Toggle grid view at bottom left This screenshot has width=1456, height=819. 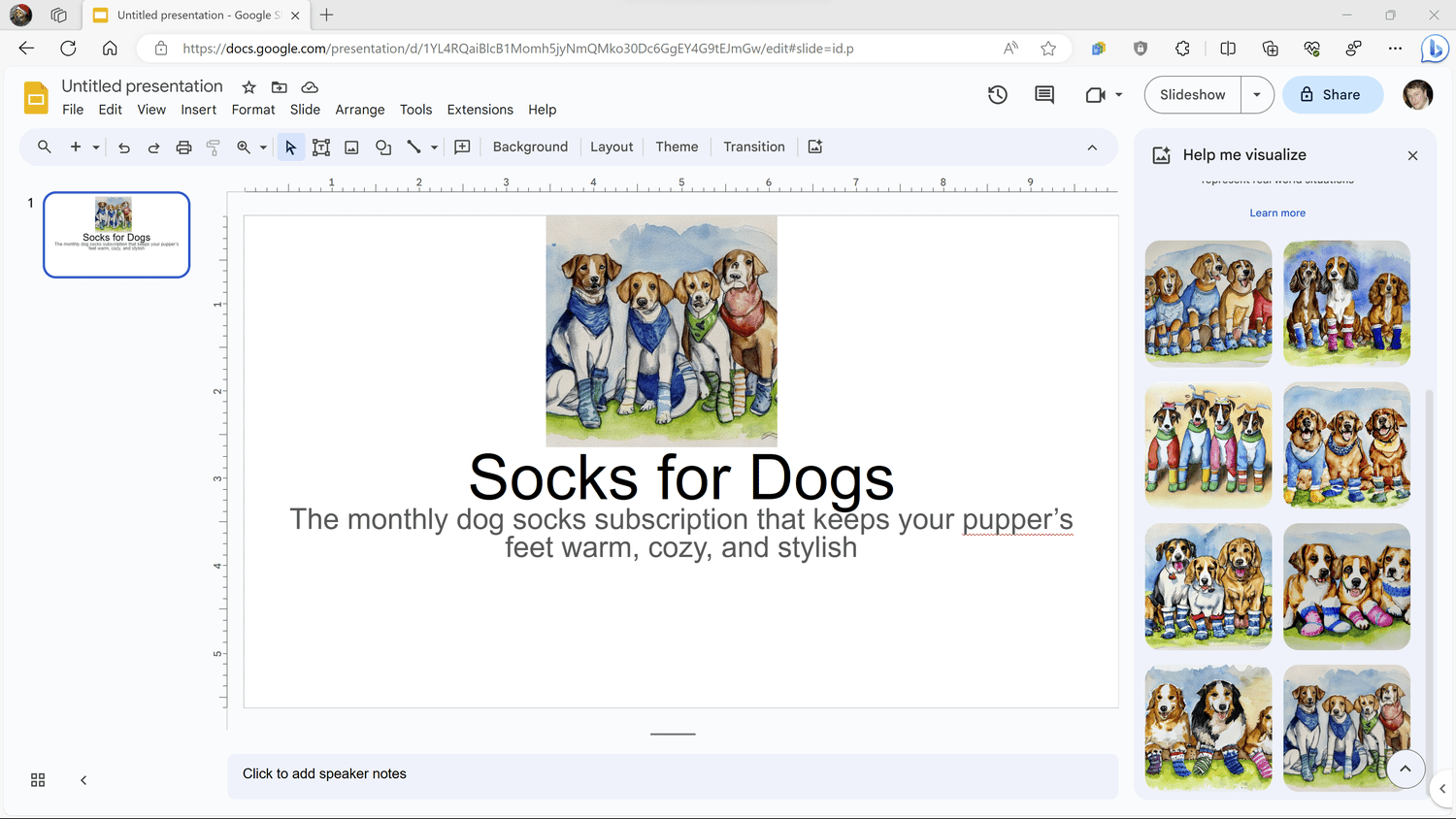38,780
